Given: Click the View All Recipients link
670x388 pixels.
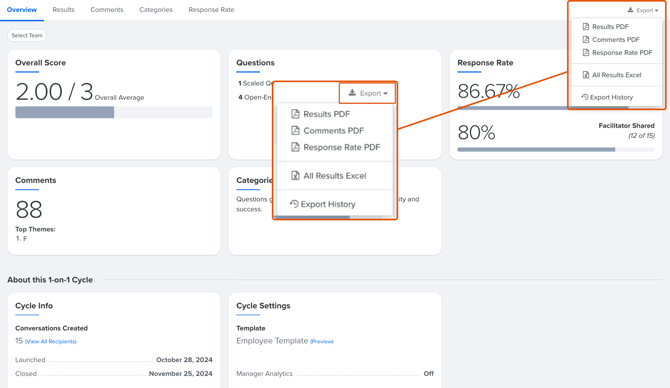Looking at the screenshot, I should pyautogui.click(x=50, y=341).
